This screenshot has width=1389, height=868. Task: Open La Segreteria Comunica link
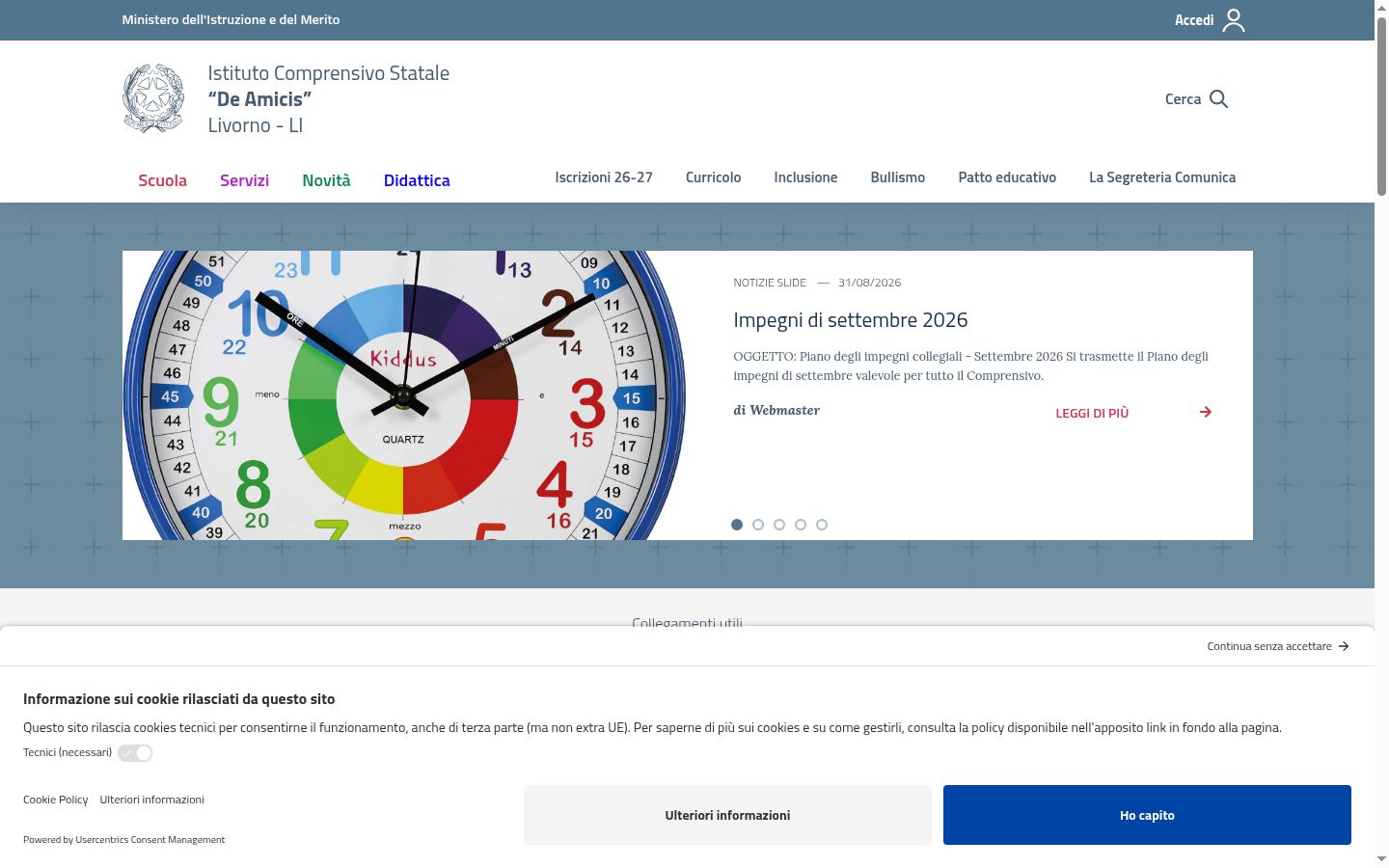pyautogui.click(x=1162, y=177)
